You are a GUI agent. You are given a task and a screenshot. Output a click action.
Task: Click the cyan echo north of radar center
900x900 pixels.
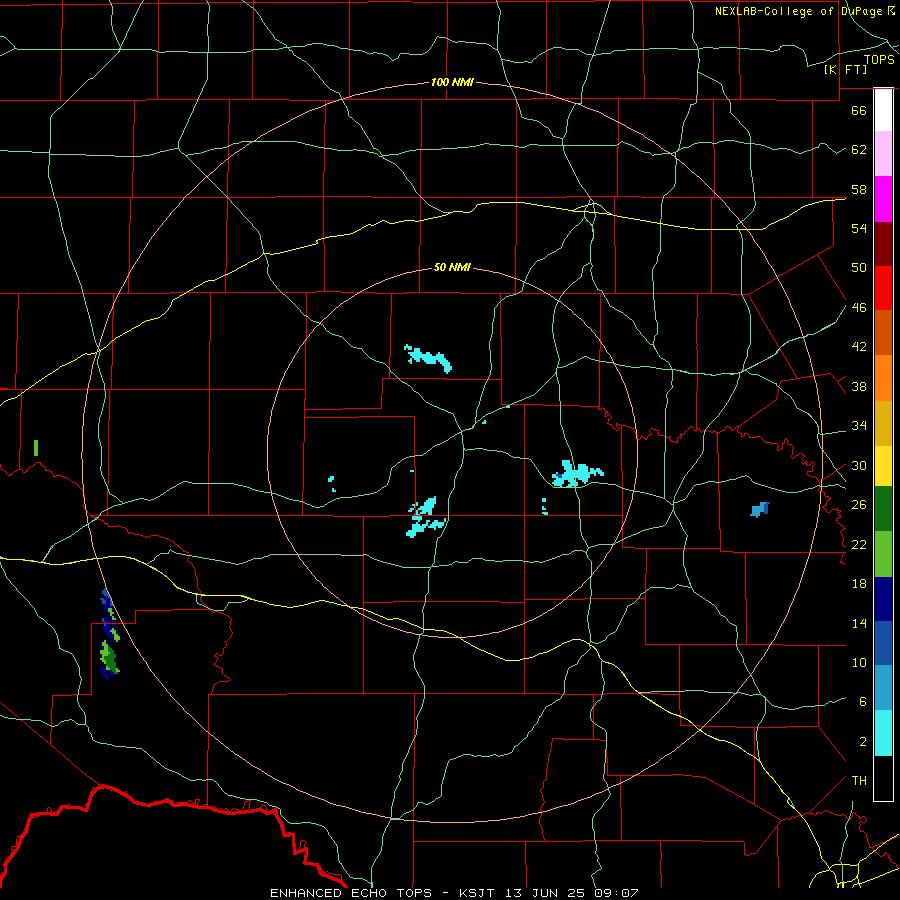point(428,359)
